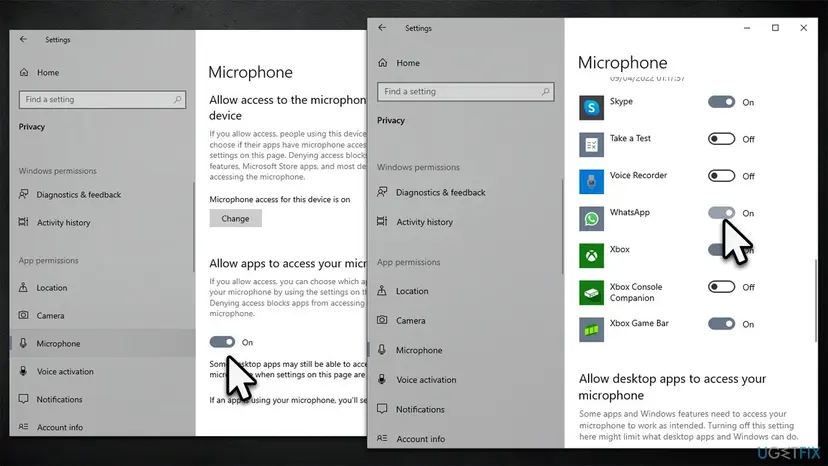Click the Take a Test app icon
The height and width of the screenshot is (466, 828).
[591, 145]
